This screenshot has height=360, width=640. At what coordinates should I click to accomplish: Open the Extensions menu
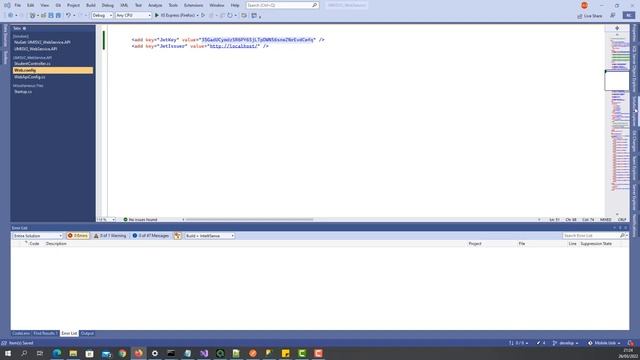pyautogui.click(x=193, y=5)
